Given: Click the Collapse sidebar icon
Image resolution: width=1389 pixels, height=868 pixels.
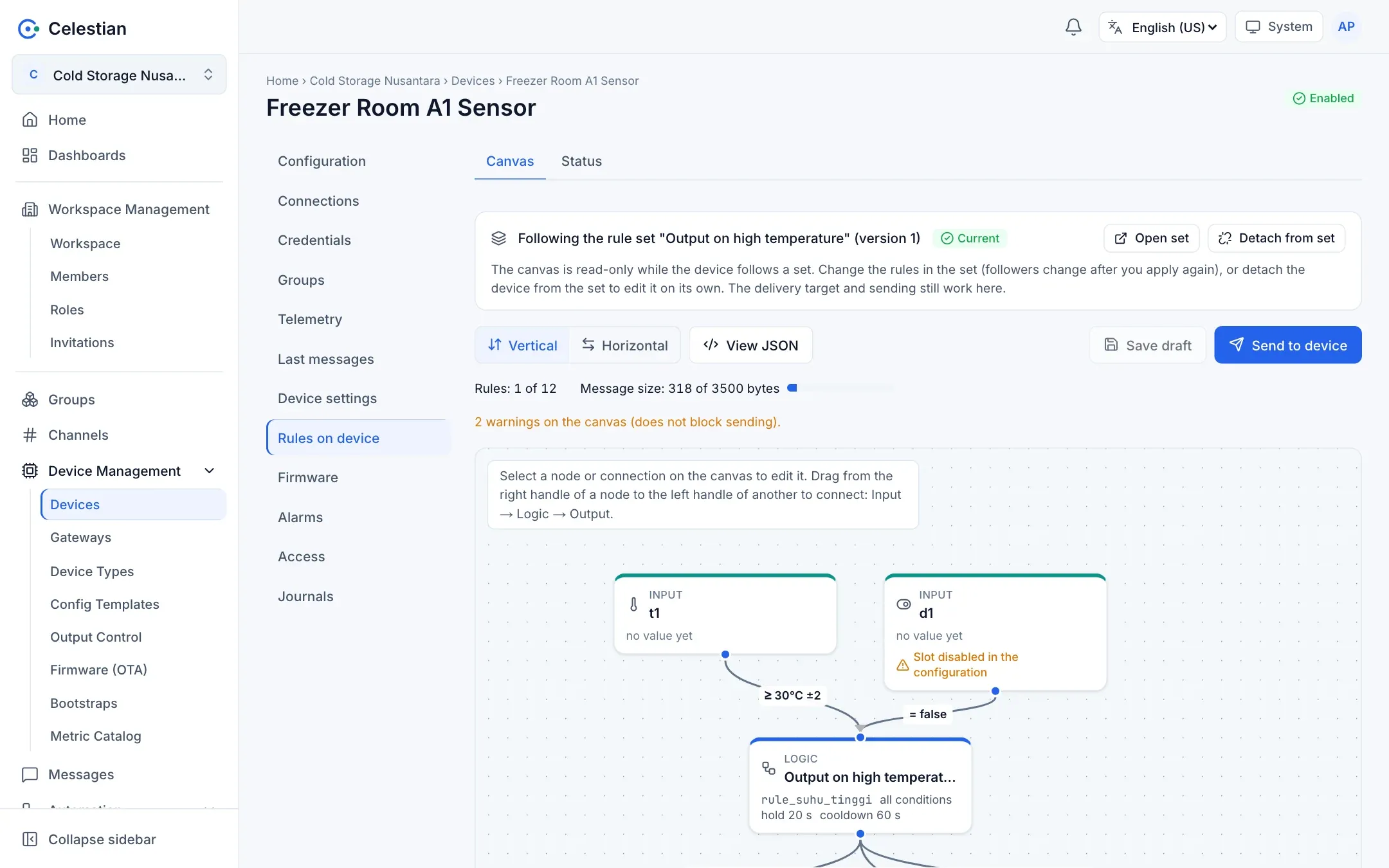Looking at the screenshot, I should point(30,839).
